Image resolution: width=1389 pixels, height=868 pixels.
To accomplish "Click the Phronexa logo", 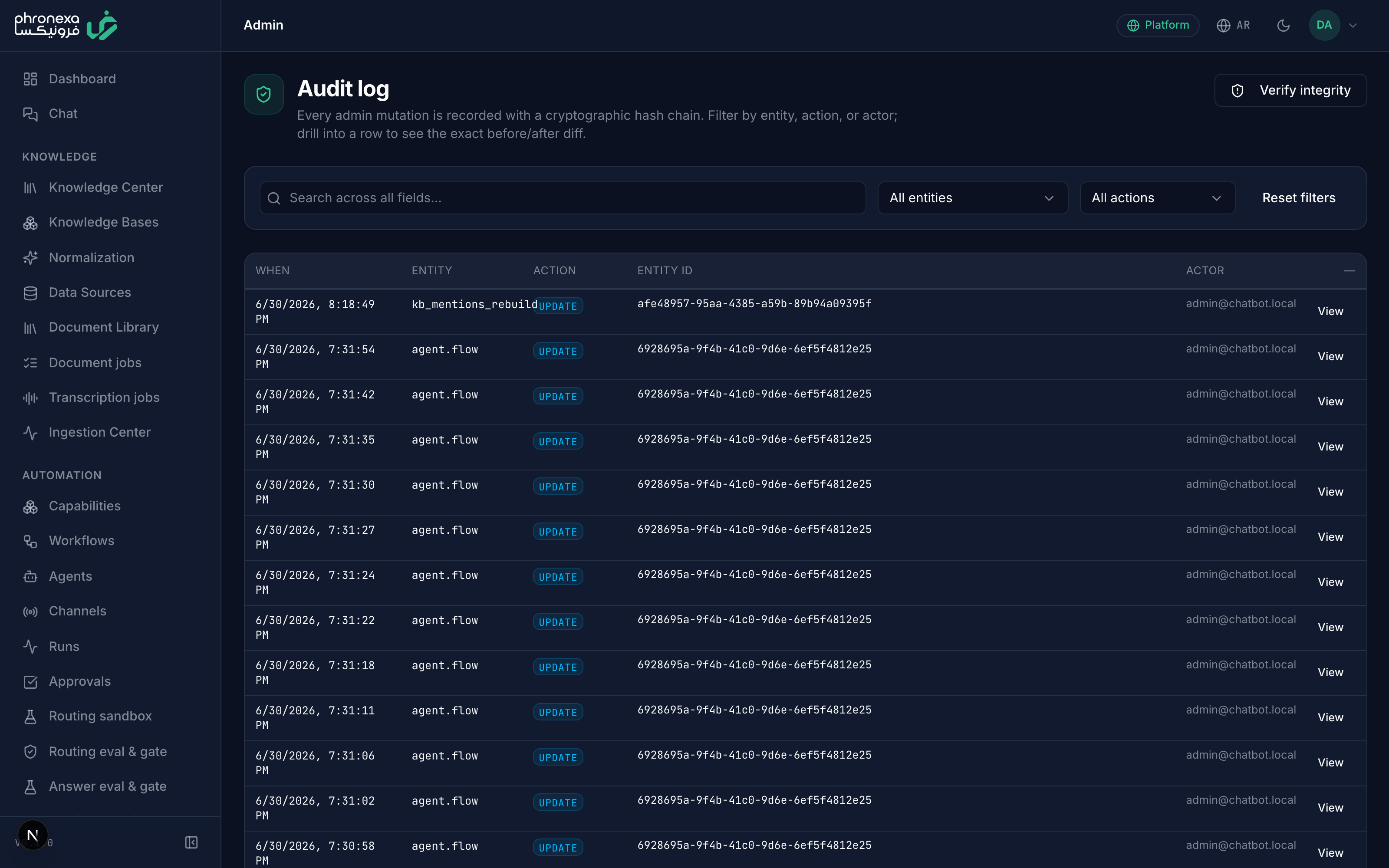I will point(66,25).
